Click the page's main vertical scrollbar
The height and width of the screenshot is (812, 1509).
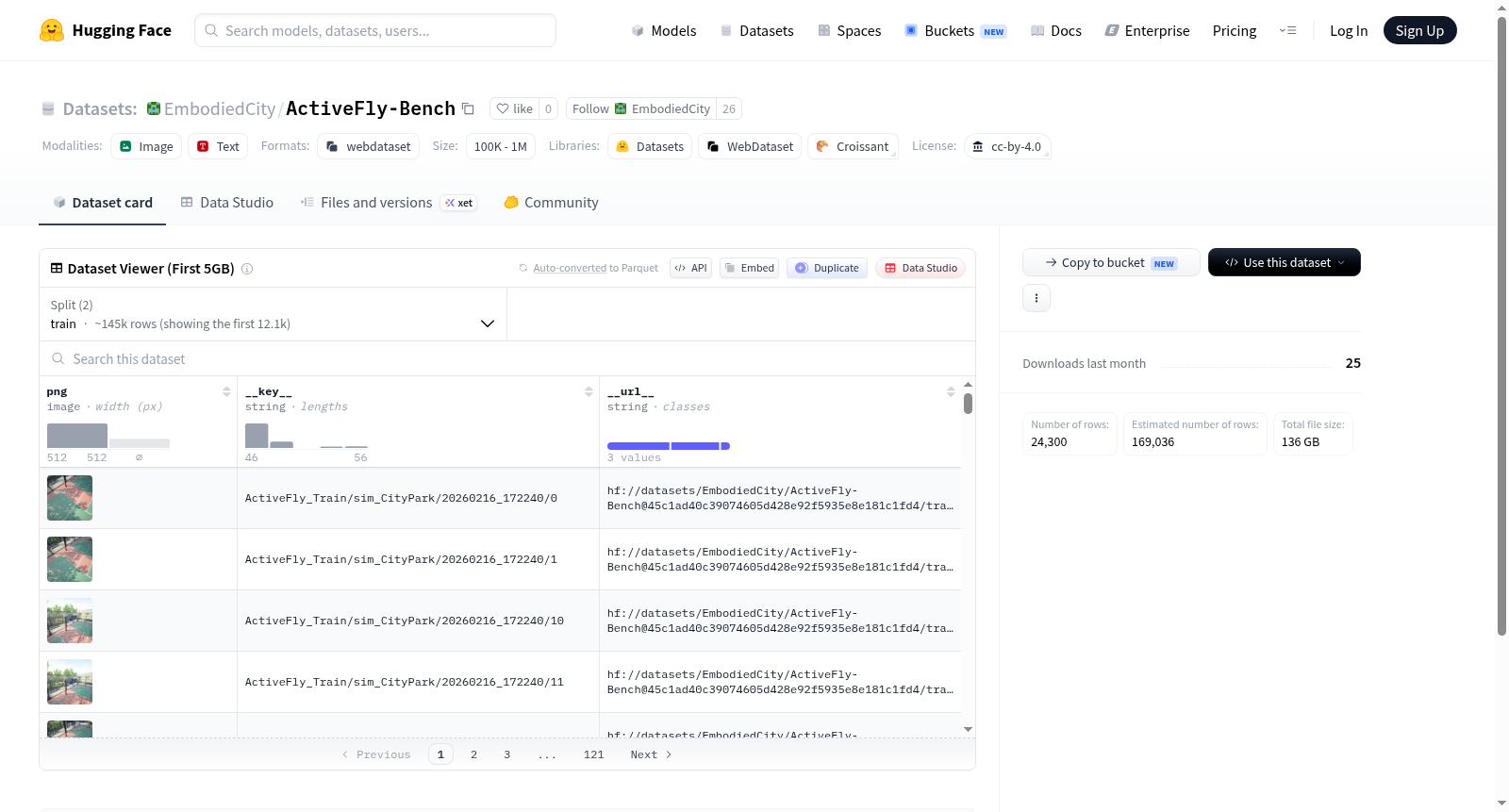pos(1501,325)
